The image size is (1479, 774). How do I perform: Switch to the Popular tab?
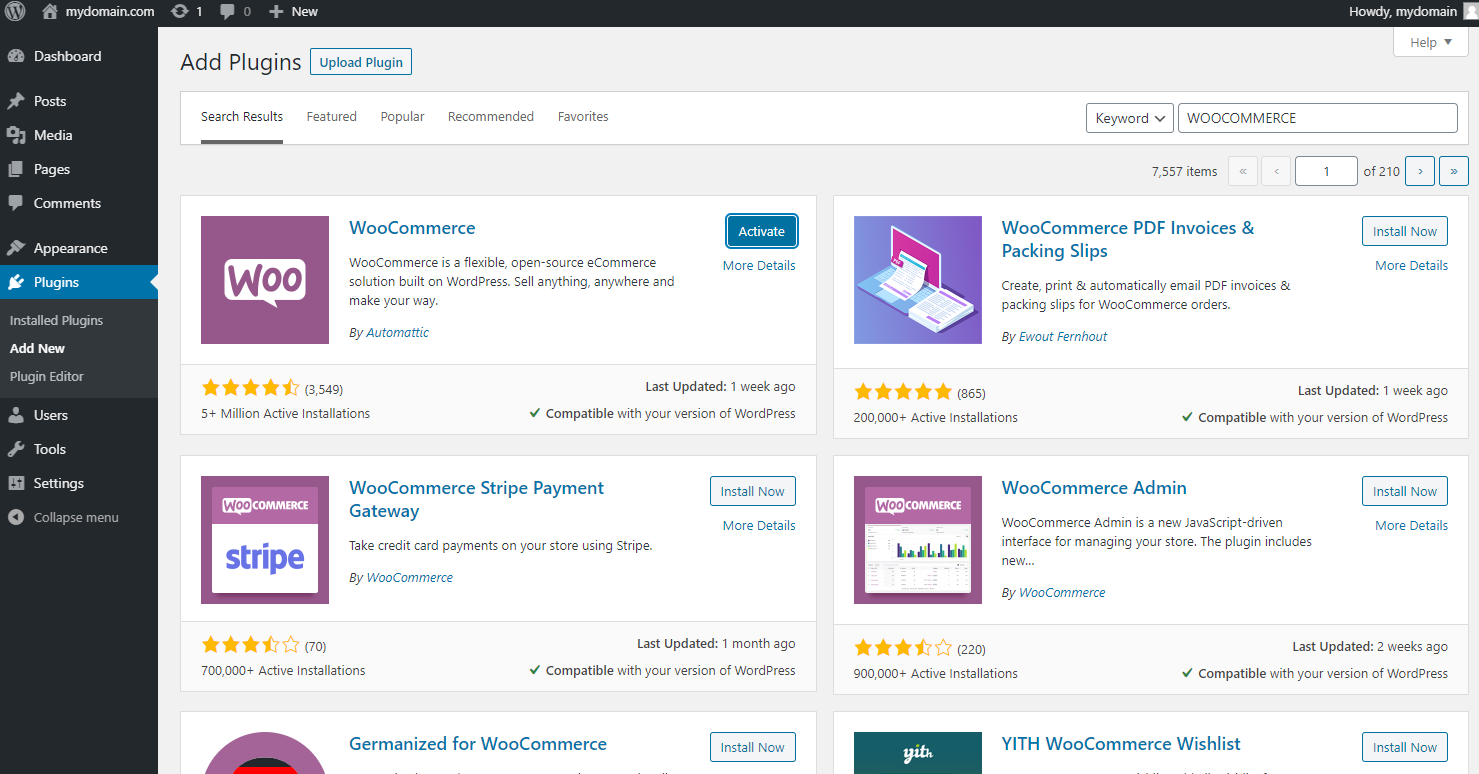[402, 117]
